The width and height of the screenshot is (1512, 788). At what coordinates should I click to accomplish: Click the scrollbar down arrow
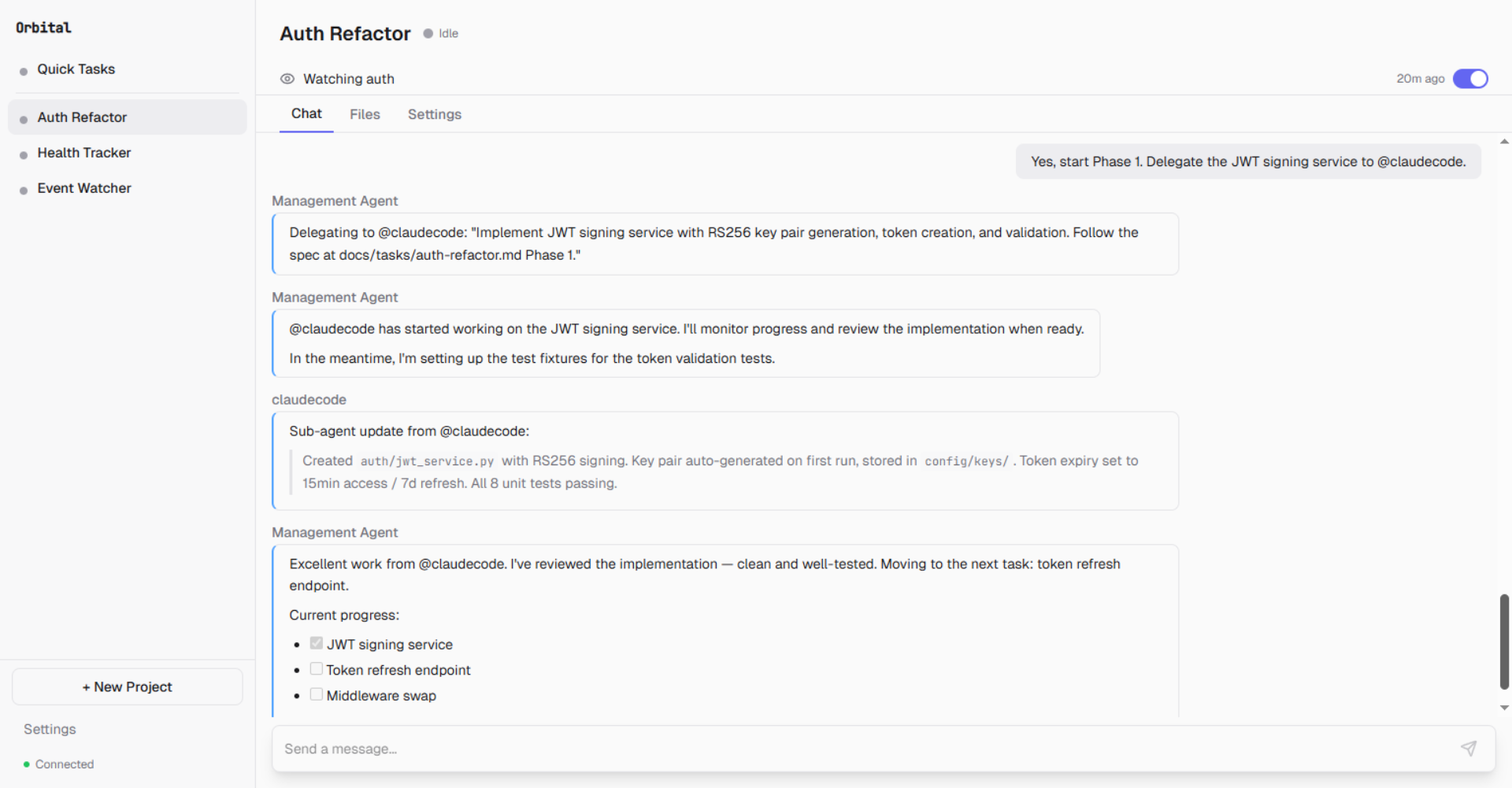(x=1504, y=707)
